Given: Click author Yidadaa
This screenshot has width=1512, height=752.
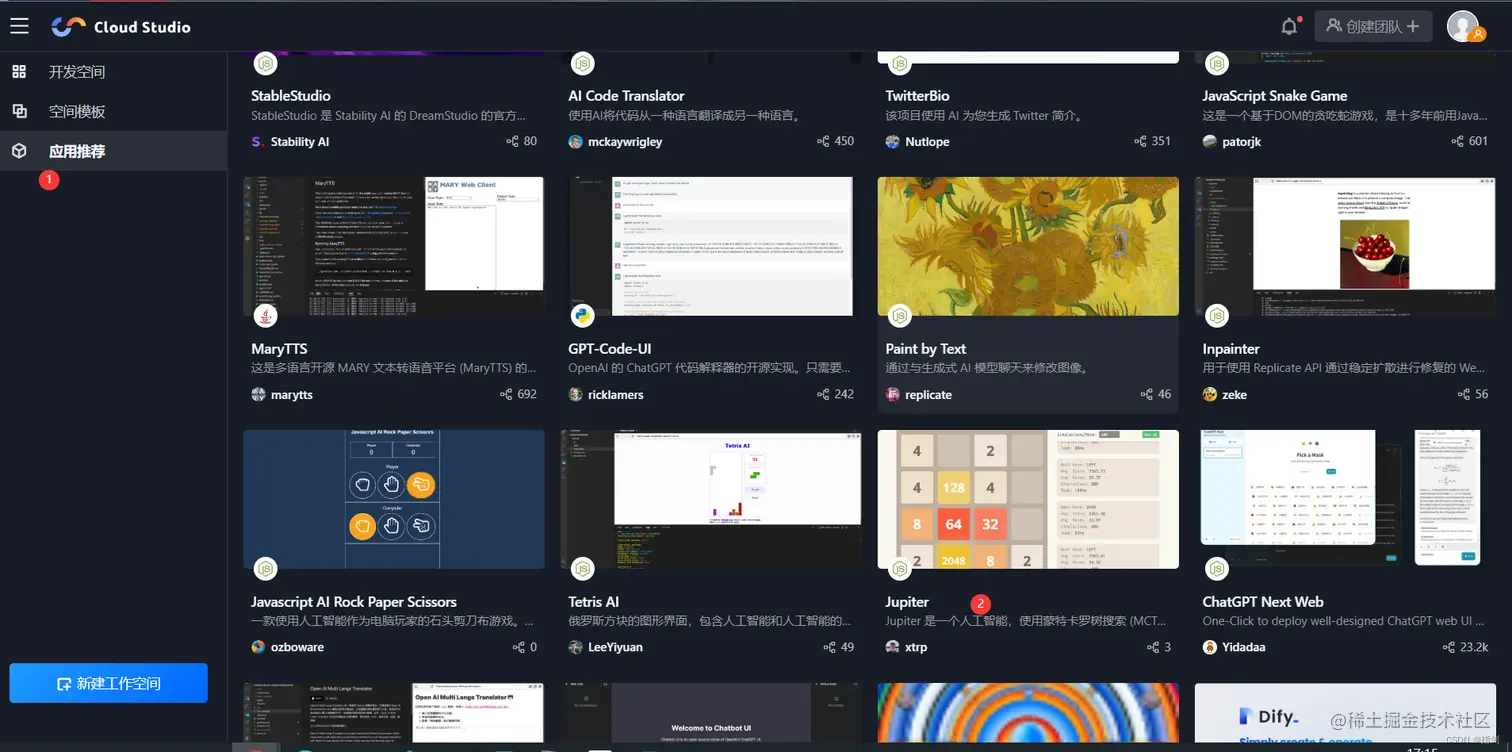Looking at the screenshot, I should pos(1243,648).
